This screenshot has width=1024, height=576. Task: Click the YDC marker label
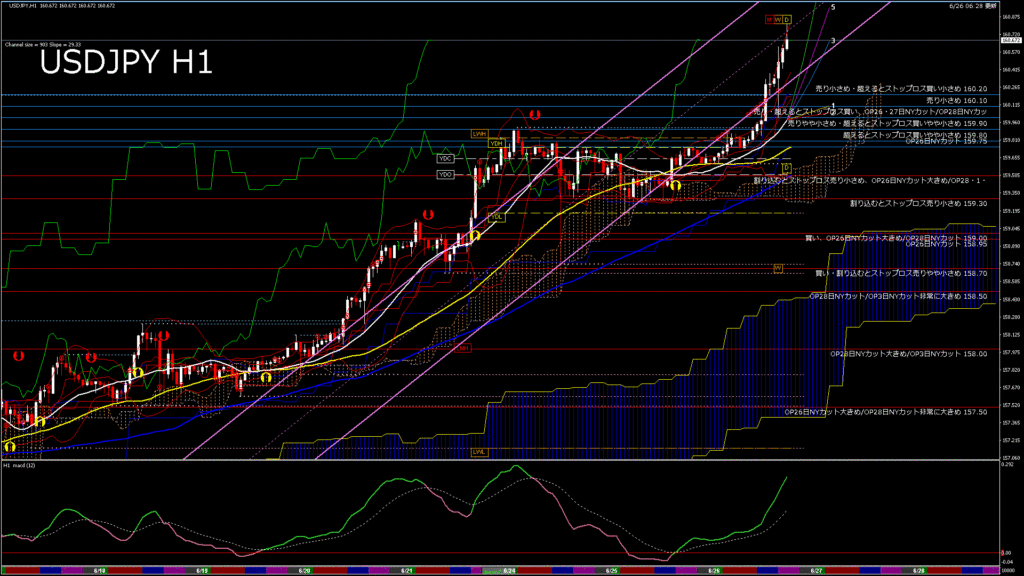pos(445,158)
